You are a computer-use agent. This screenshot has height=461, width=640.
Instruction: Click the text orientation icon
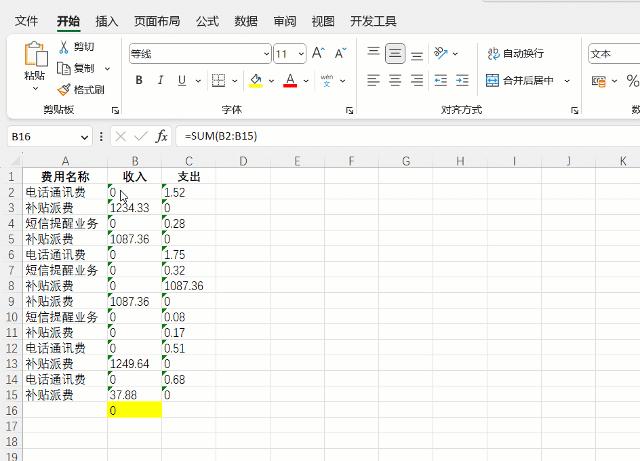(x=441, y=53)
